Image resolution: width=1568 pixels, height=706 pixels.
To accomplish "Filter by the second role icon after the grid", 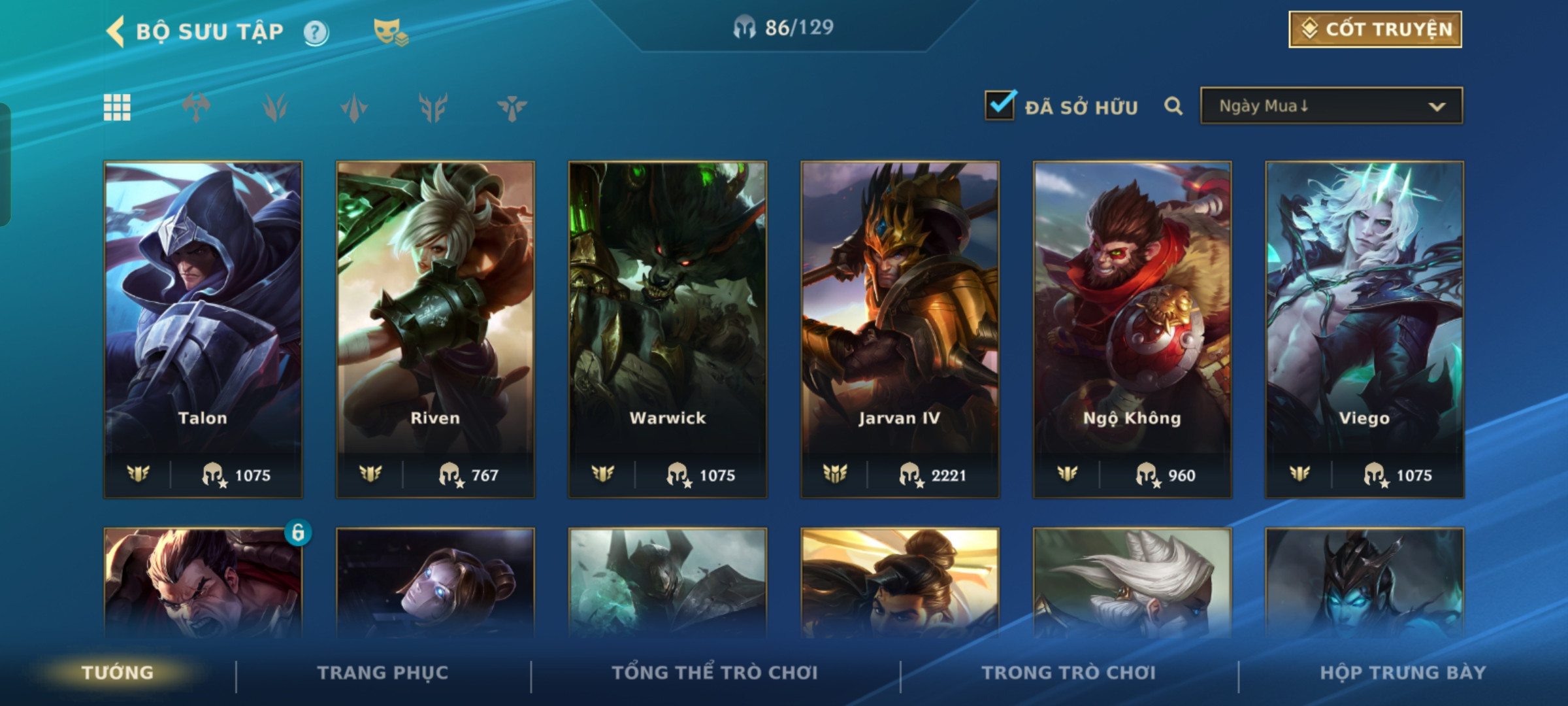I will (275, 107).
